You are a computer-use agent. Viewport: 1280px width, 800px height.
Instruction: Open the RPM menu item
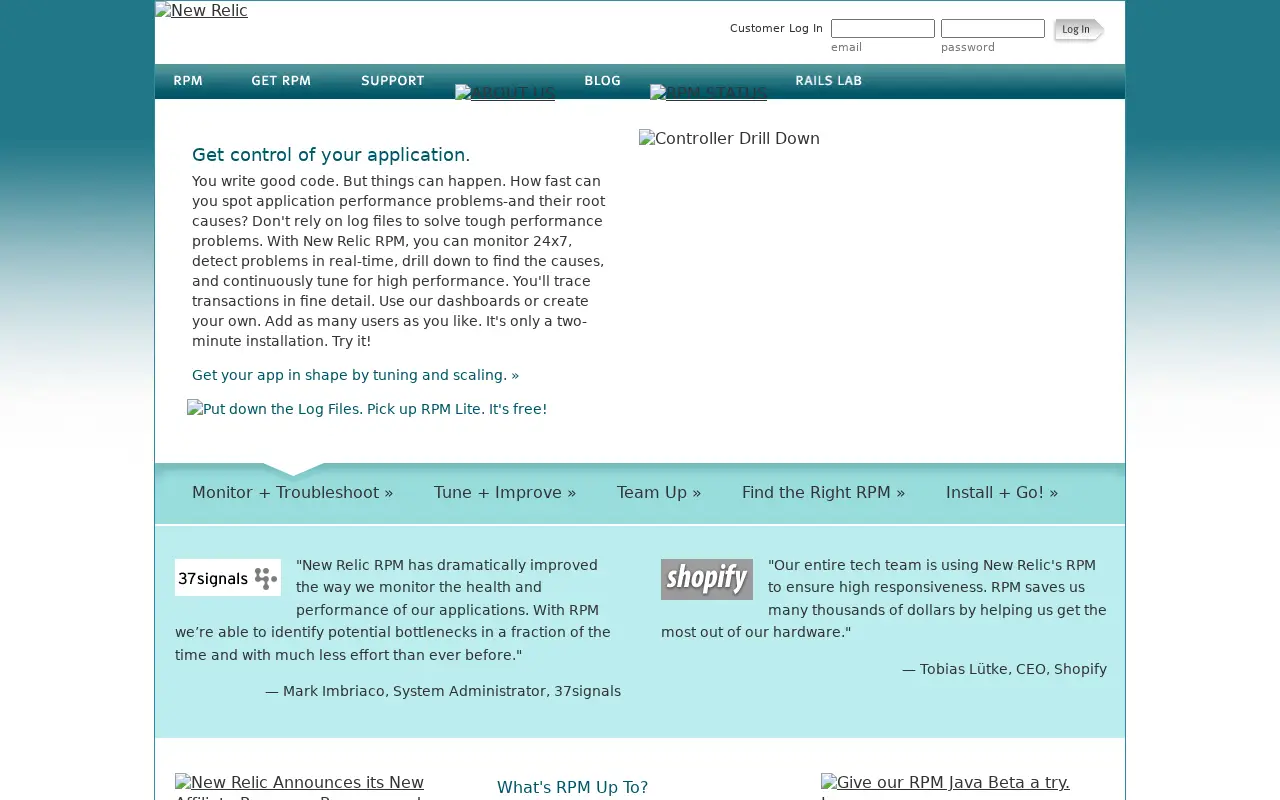click(x=188, y=81)
